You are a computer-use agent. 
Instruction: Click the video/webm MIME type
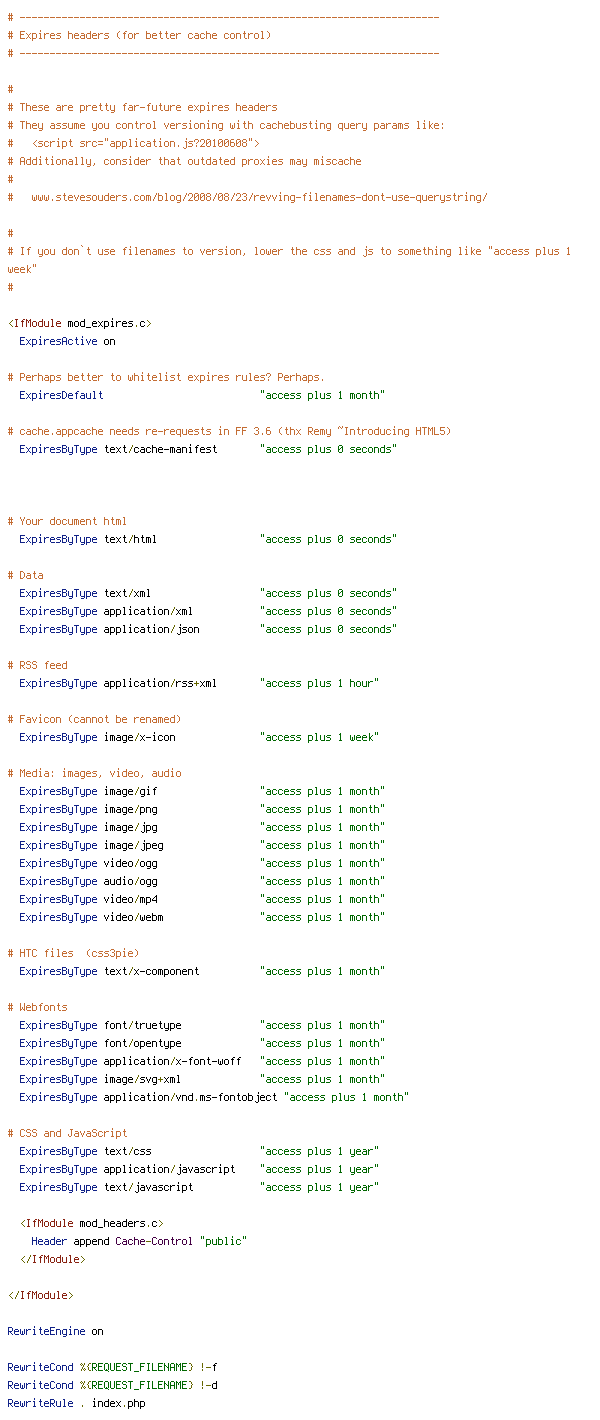134,917
